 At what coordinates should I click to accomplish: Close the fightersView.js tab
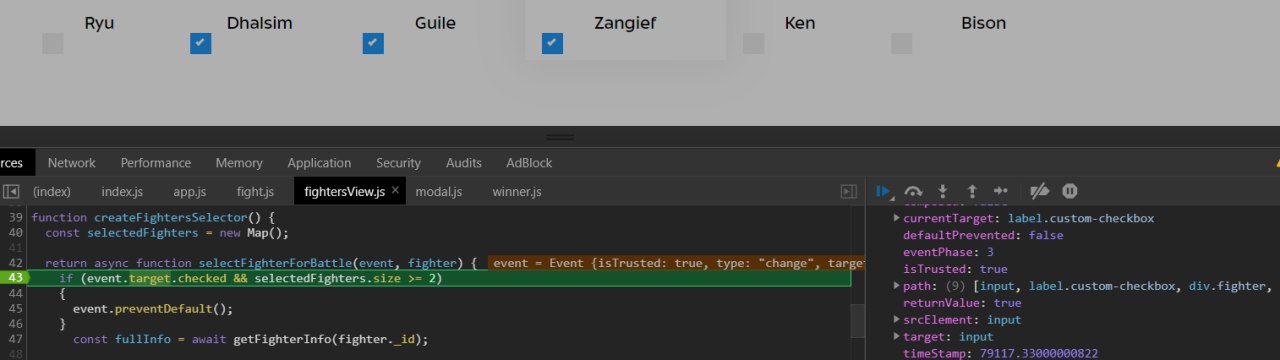coord(395,190)
